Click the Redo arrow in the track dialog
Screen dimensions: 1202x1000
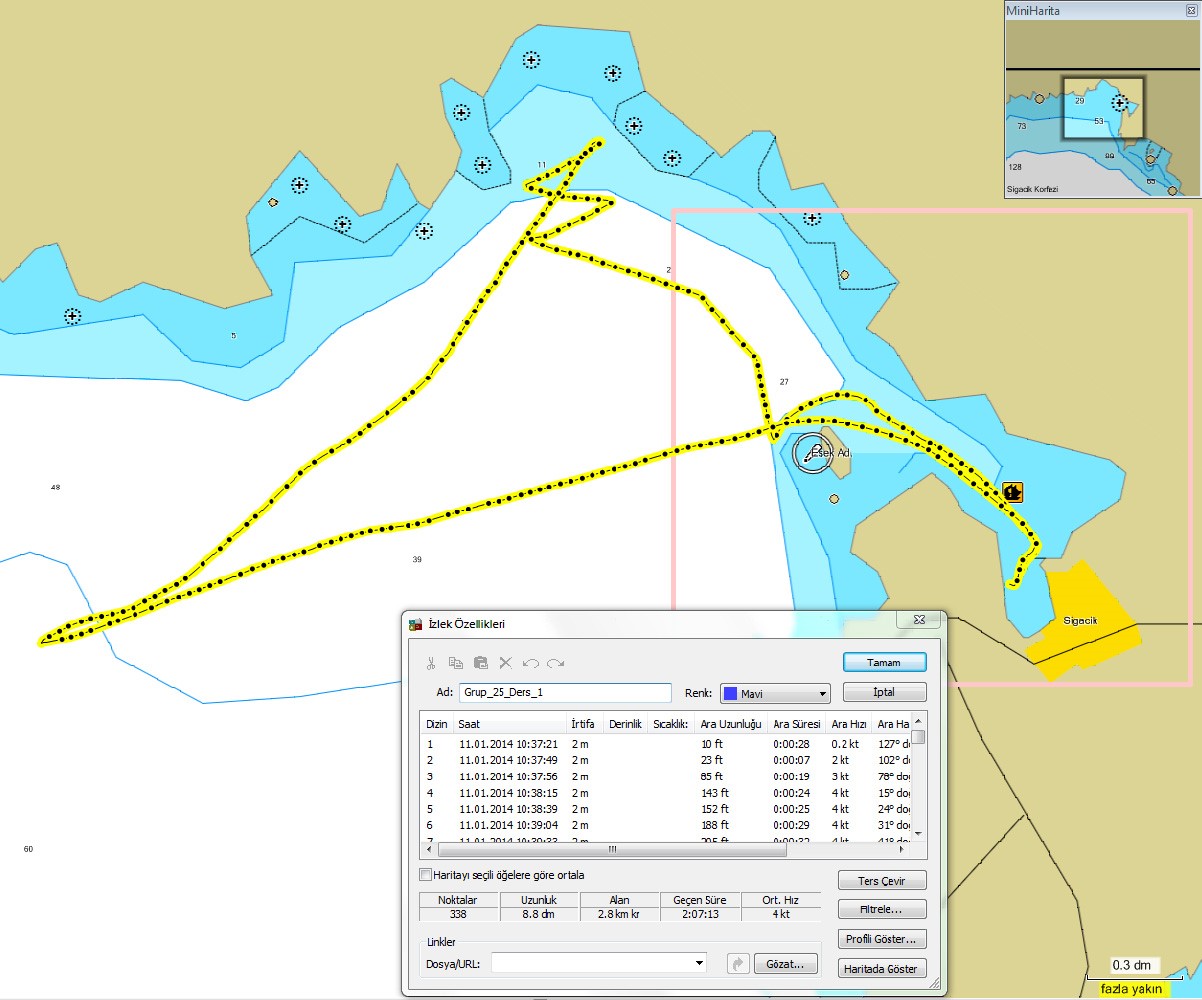(556, 662)
